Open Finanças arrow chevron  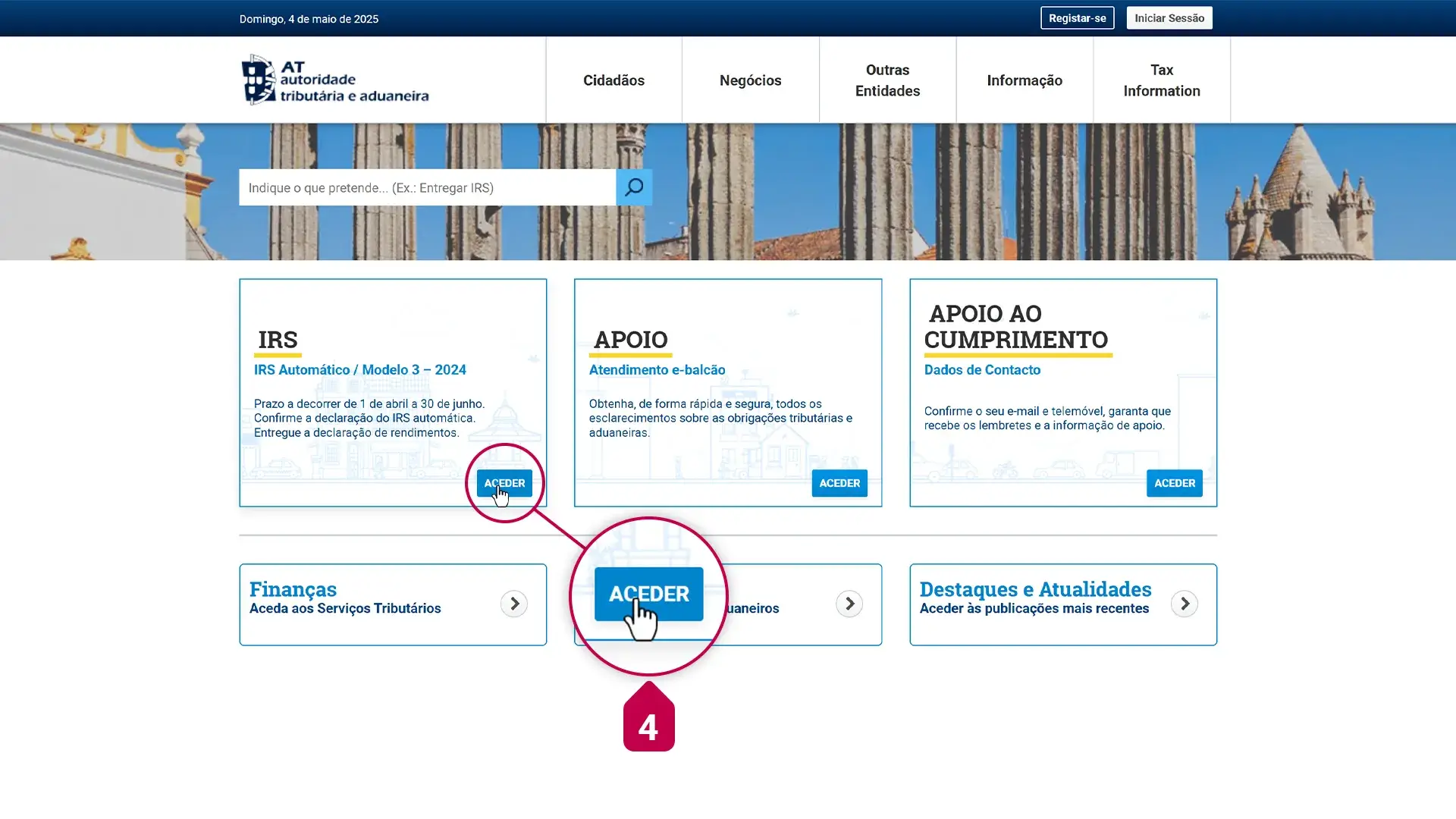(514, 604)
